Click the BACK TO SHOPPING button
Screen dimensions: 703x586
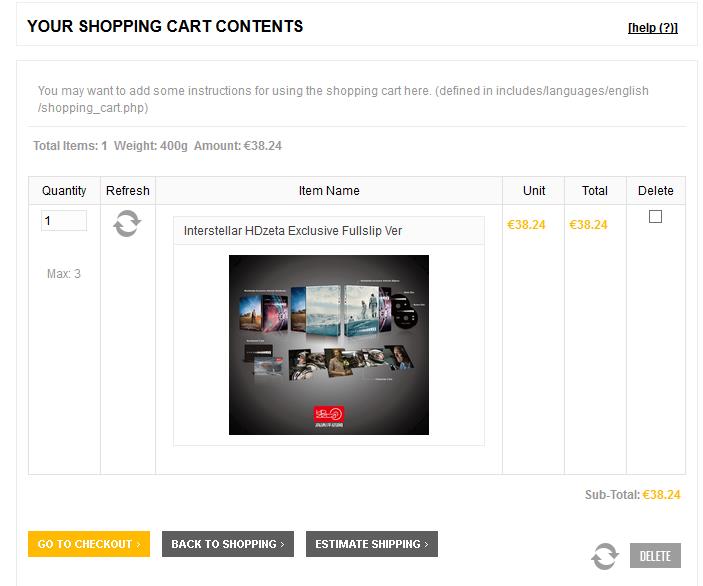(x=228, y=544)
